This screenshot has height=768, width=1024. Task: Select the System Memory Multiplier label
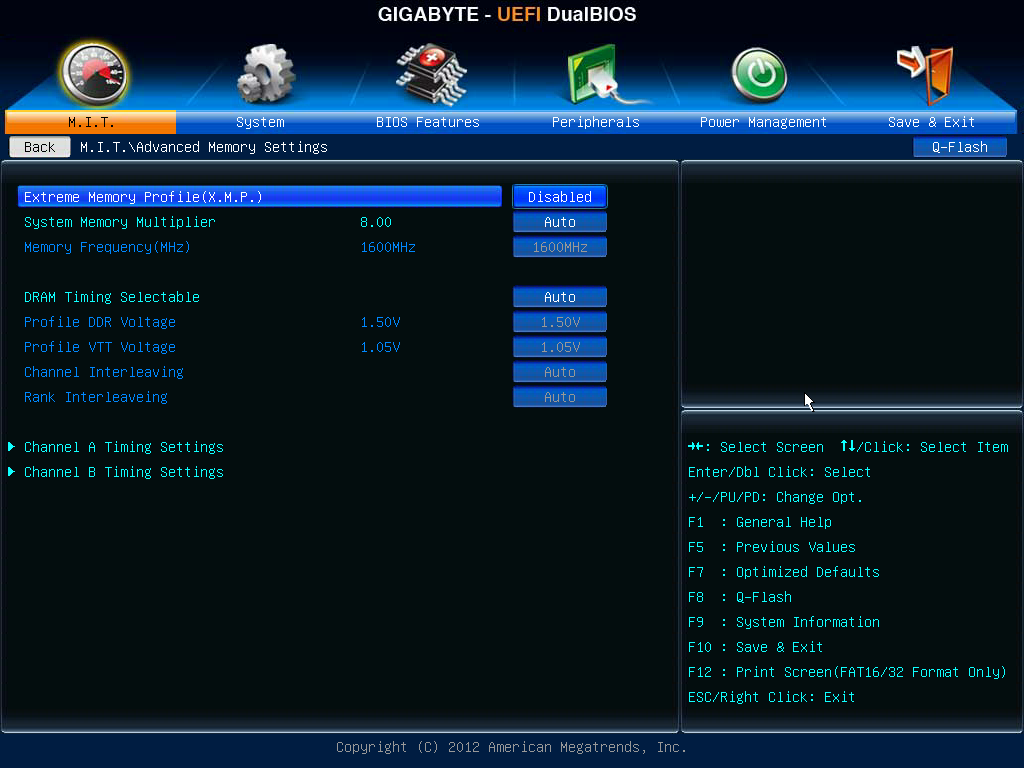pos(120,222)
